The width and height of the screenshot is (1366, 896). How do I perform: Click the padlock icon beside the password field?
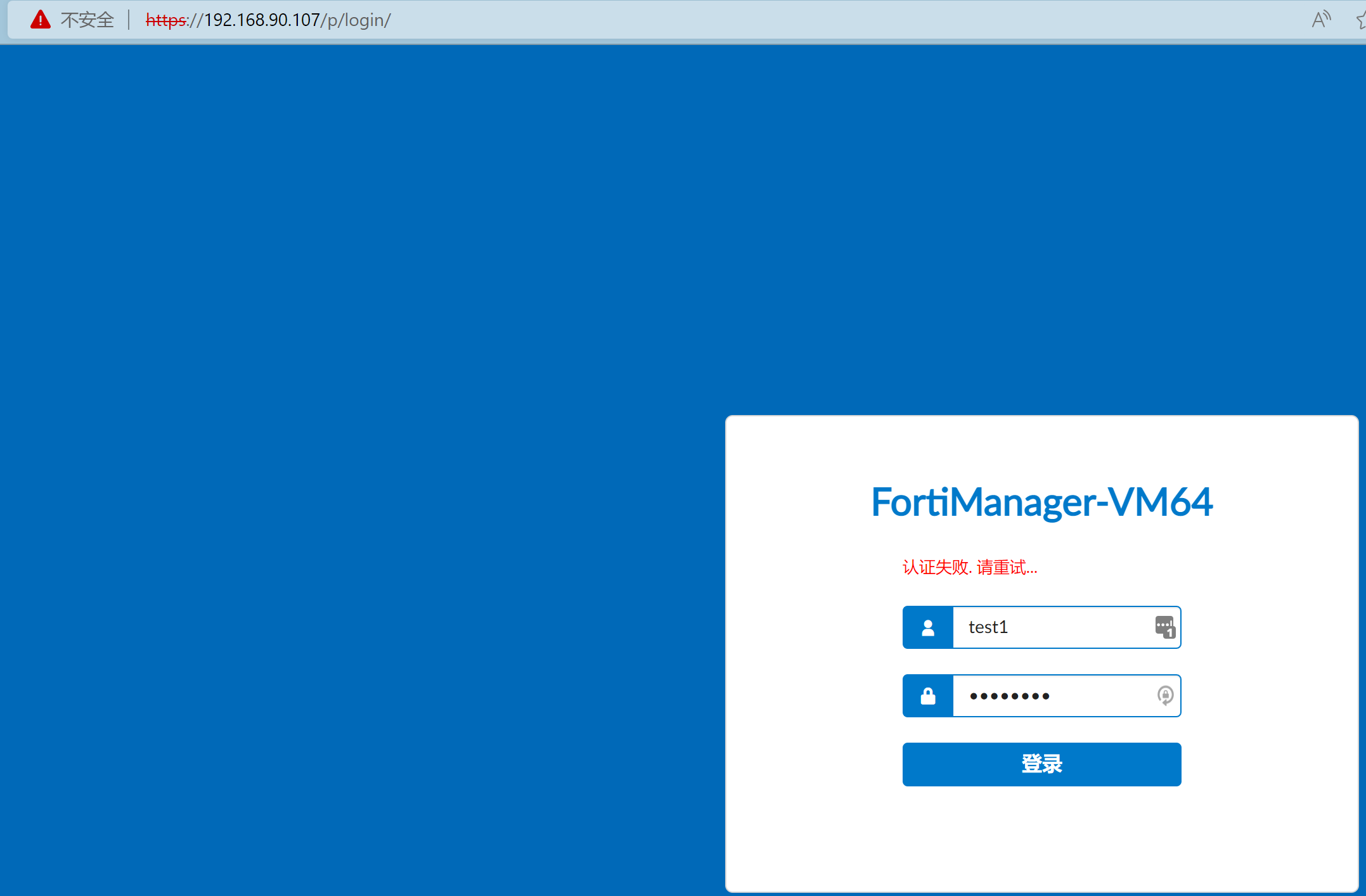927,696
